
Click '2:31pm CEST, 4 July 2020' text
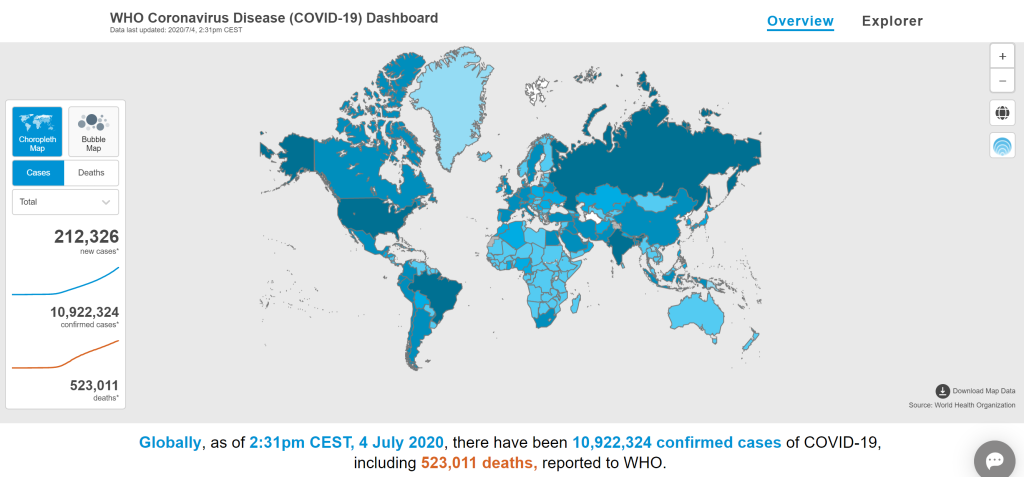[x=347, y=442]
